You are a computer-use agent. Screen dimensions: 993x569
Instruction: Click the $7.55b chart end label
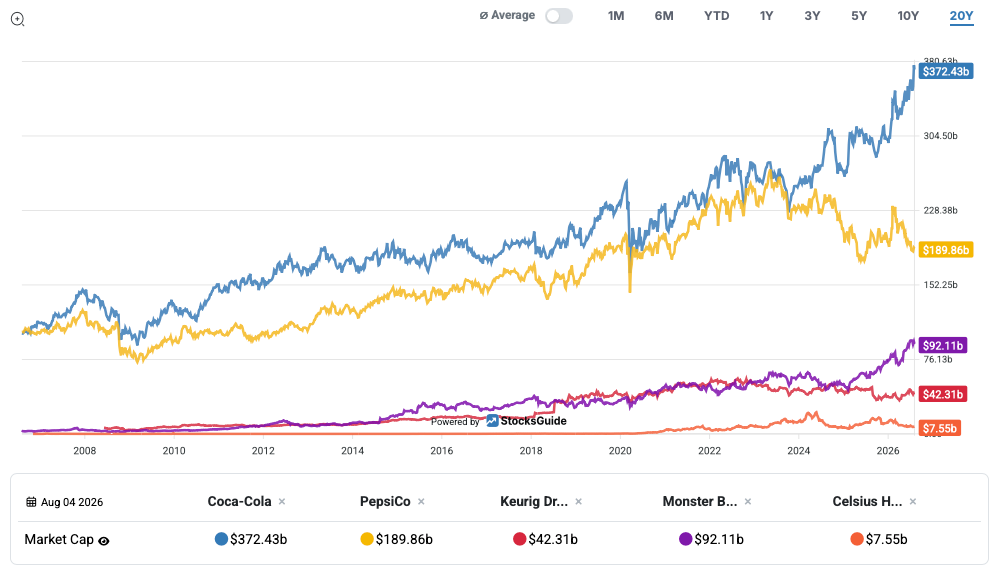point(939,428)
